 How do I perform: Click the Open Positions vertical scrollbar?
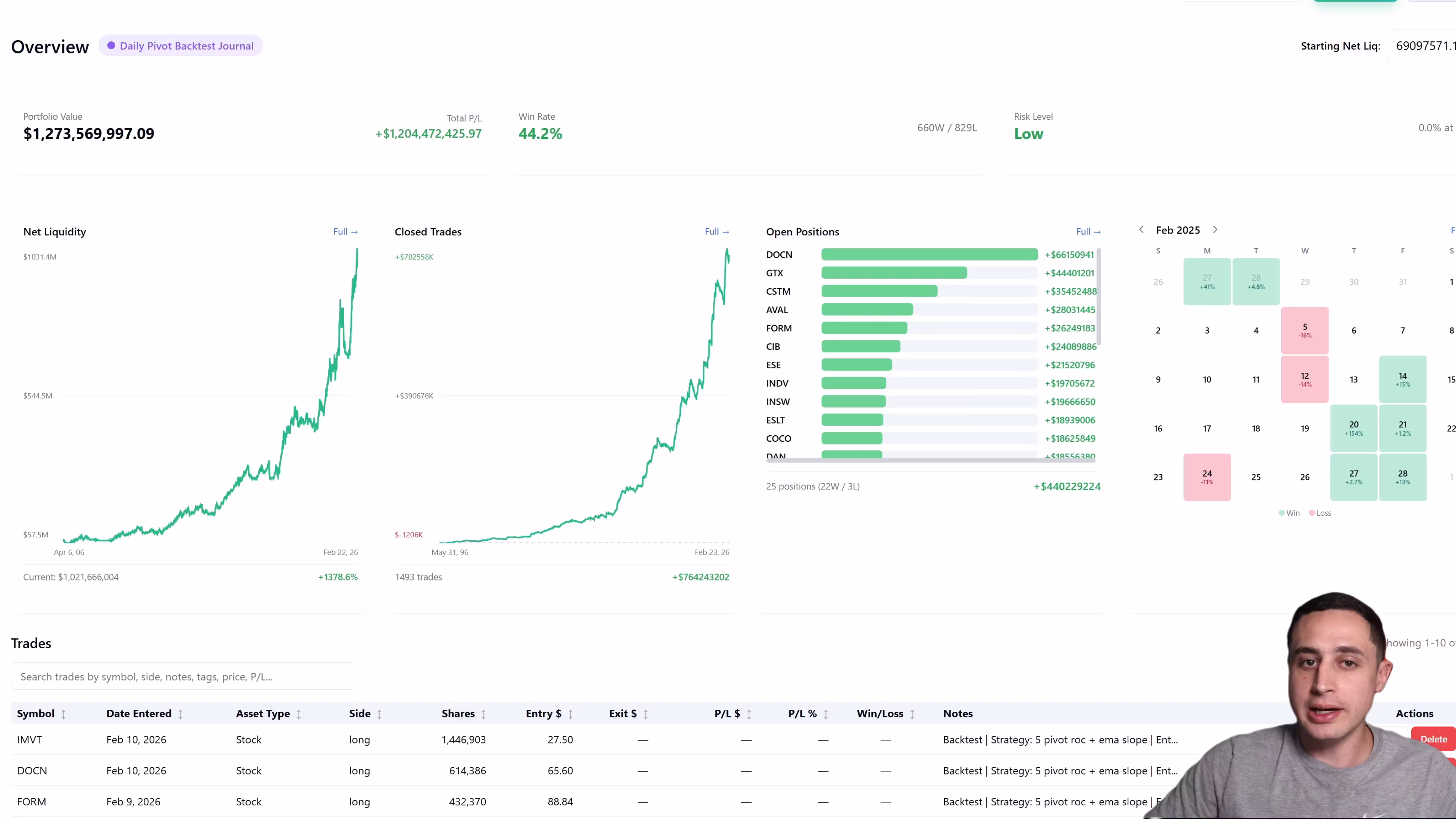(x=1098, y=297)
